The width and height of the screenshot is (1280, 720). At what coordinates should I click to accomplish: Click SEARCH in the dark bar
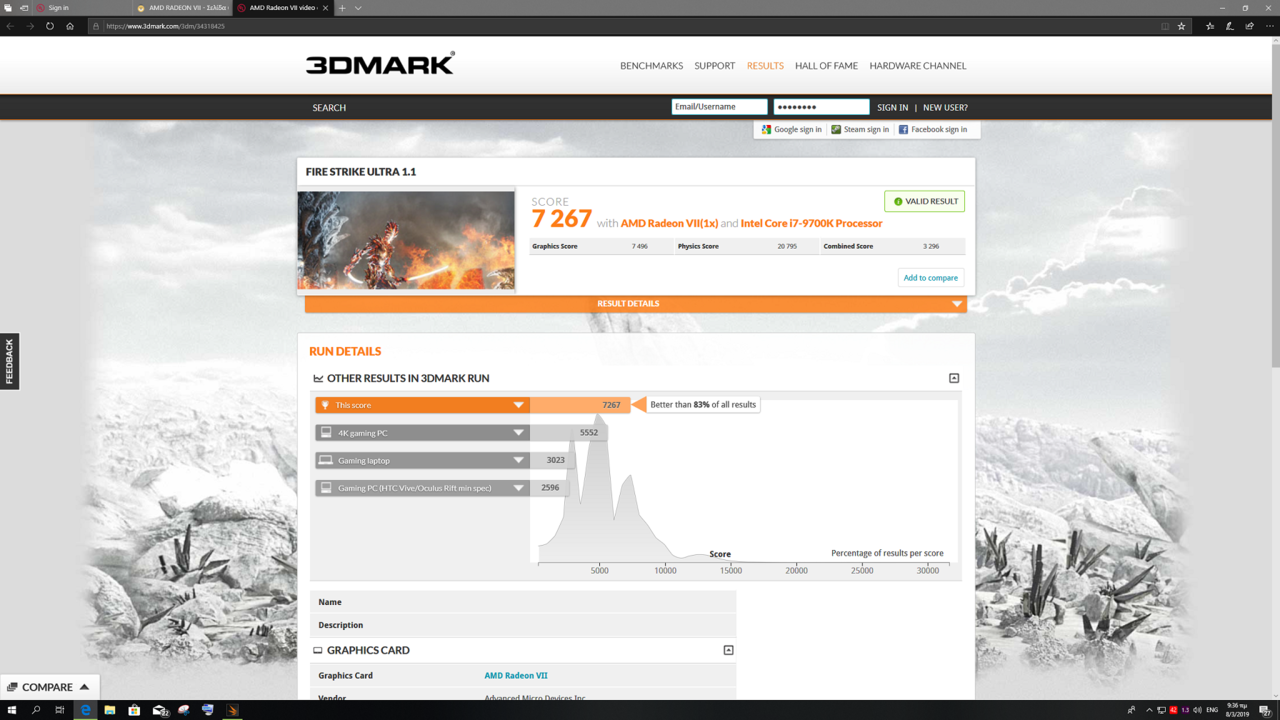tap(329, 107)
